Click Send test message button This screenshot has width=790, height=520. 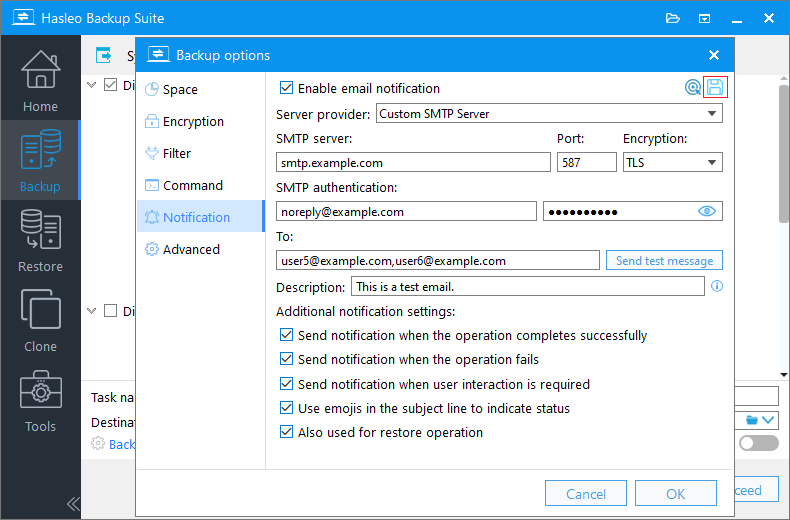664,261
